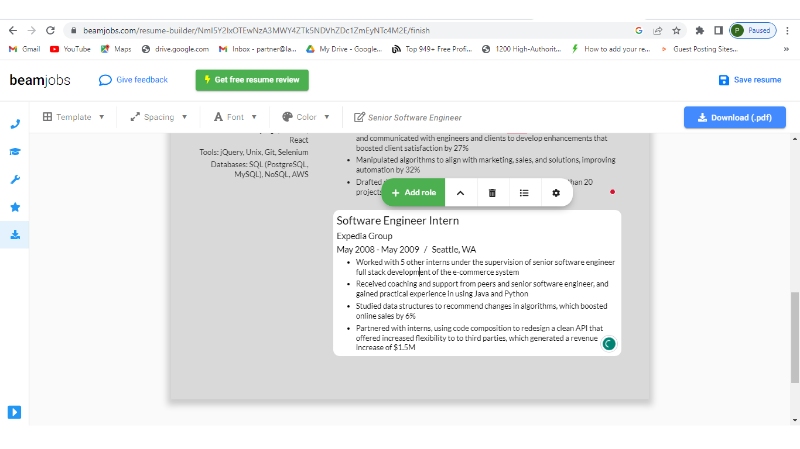Open the skills wrench section in sidebar

[15, 180]
